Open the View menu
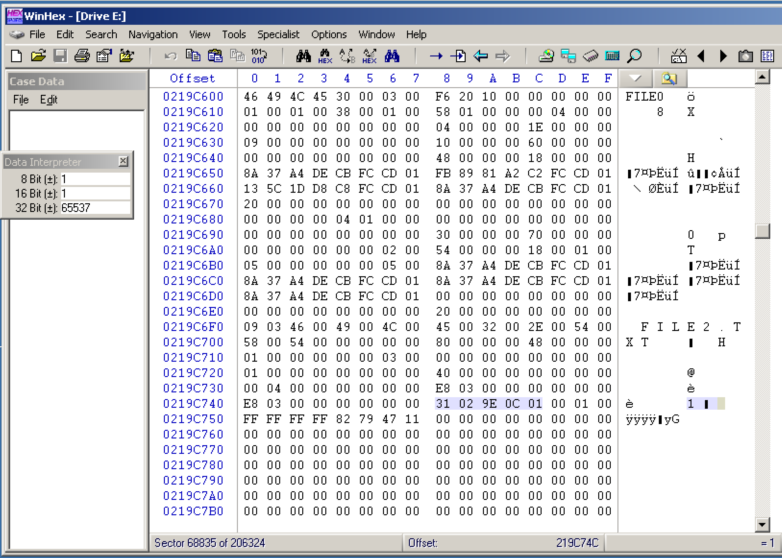The width and height of the screenshot is (782, 558). (x=199, y=34)
